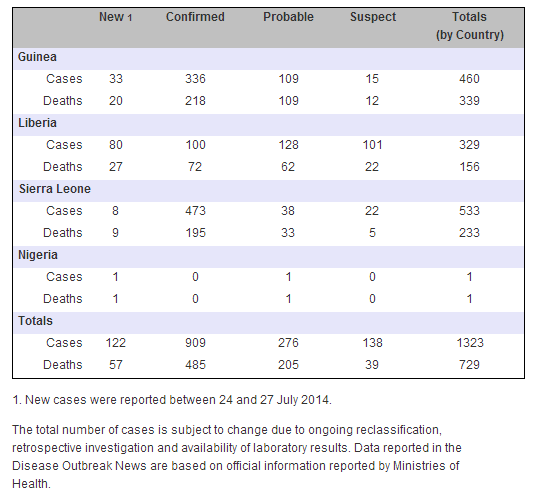Screen dimensions: 548x501
Task: Select the Totals section row label
Action: click(x=35, y=321)
